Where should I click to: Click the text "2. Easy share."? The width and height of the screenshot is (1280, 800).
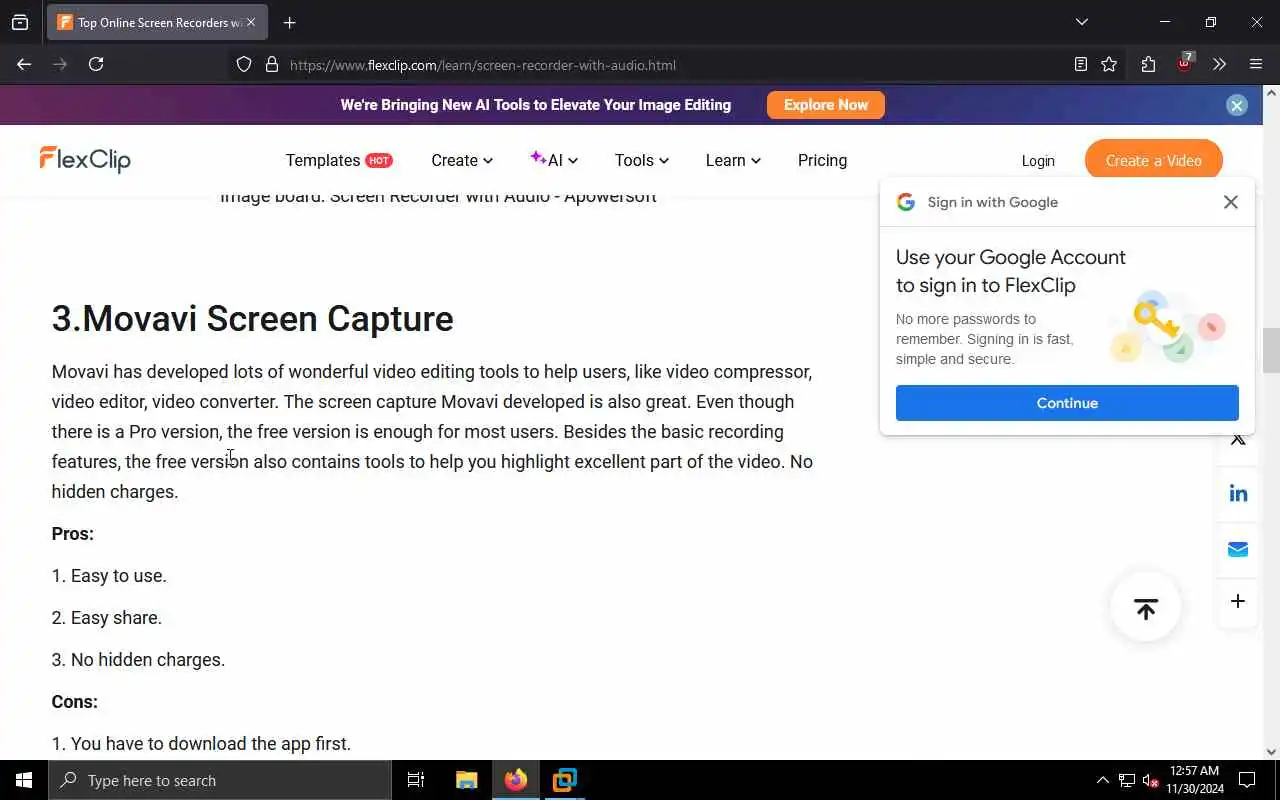coord(107,618)
